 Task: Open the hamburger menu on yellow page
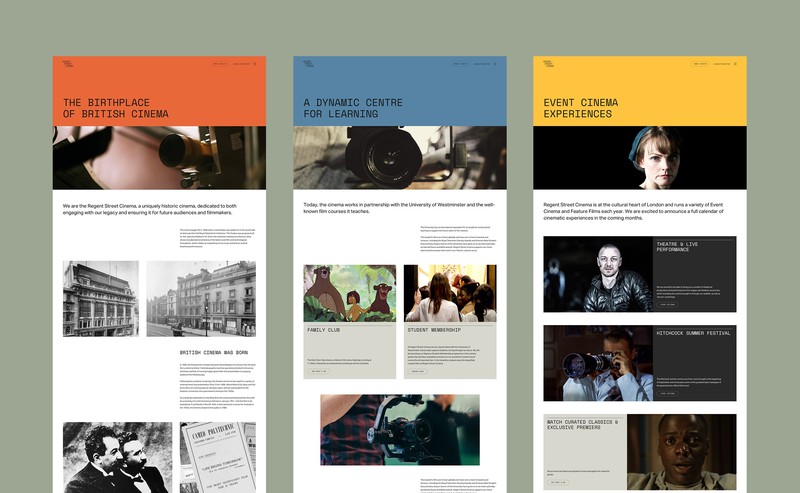[735, 64]
